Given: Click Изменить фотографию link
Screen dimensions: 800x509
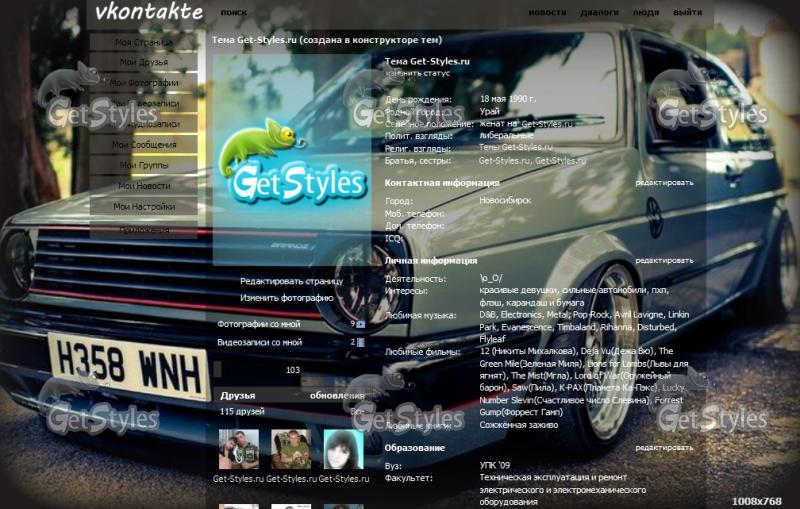Looking at the screenshot, I should [287, 298].
